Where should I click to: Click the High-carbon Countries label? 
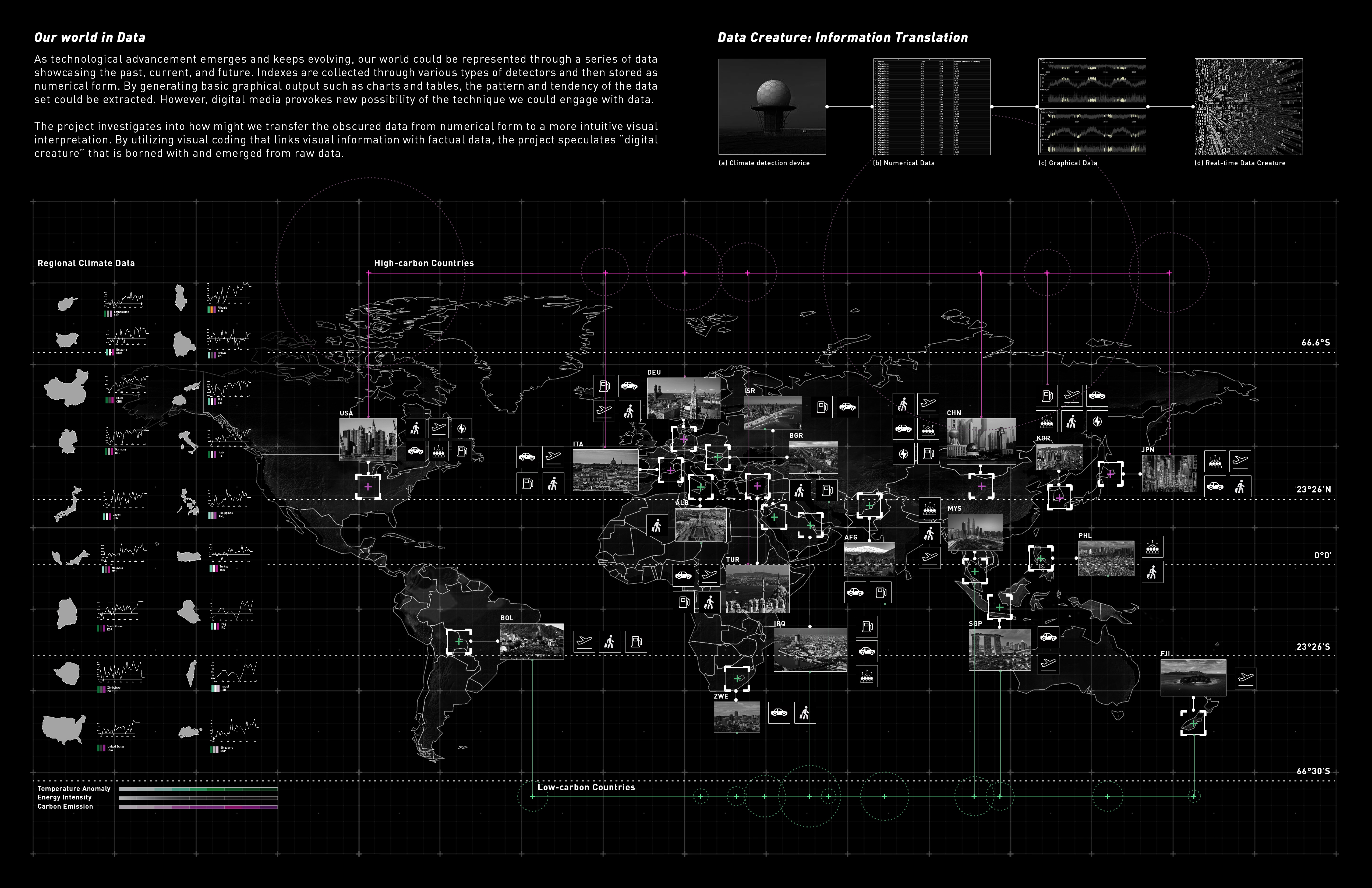424,263
